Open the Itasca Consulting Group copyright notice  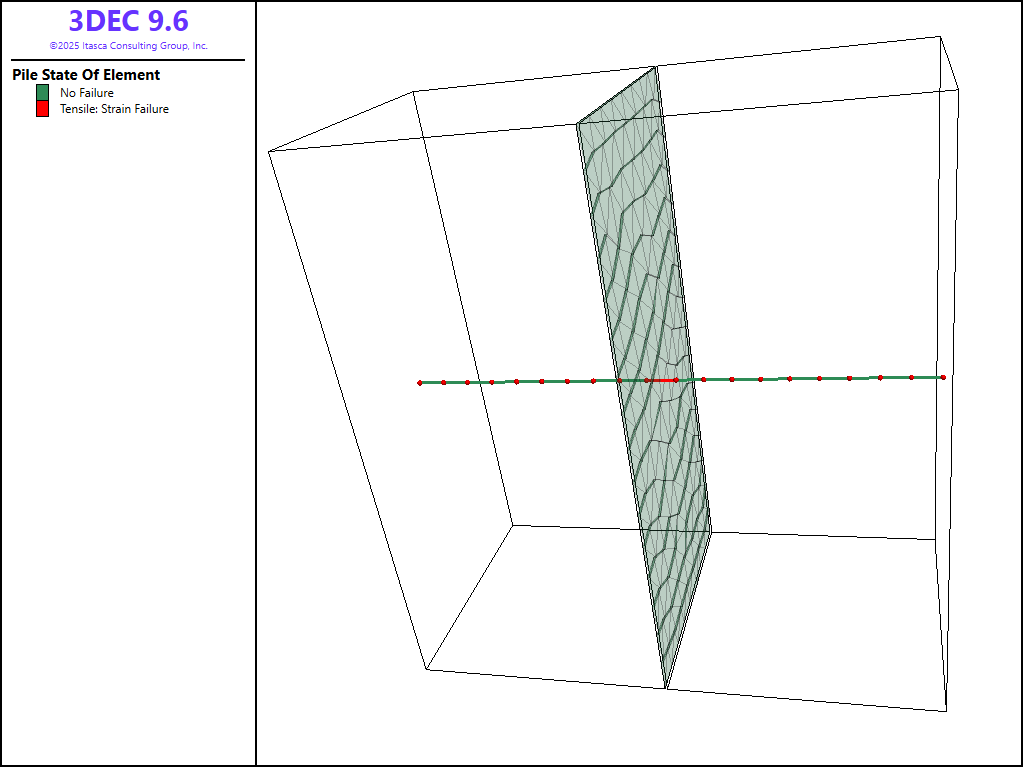128,46
